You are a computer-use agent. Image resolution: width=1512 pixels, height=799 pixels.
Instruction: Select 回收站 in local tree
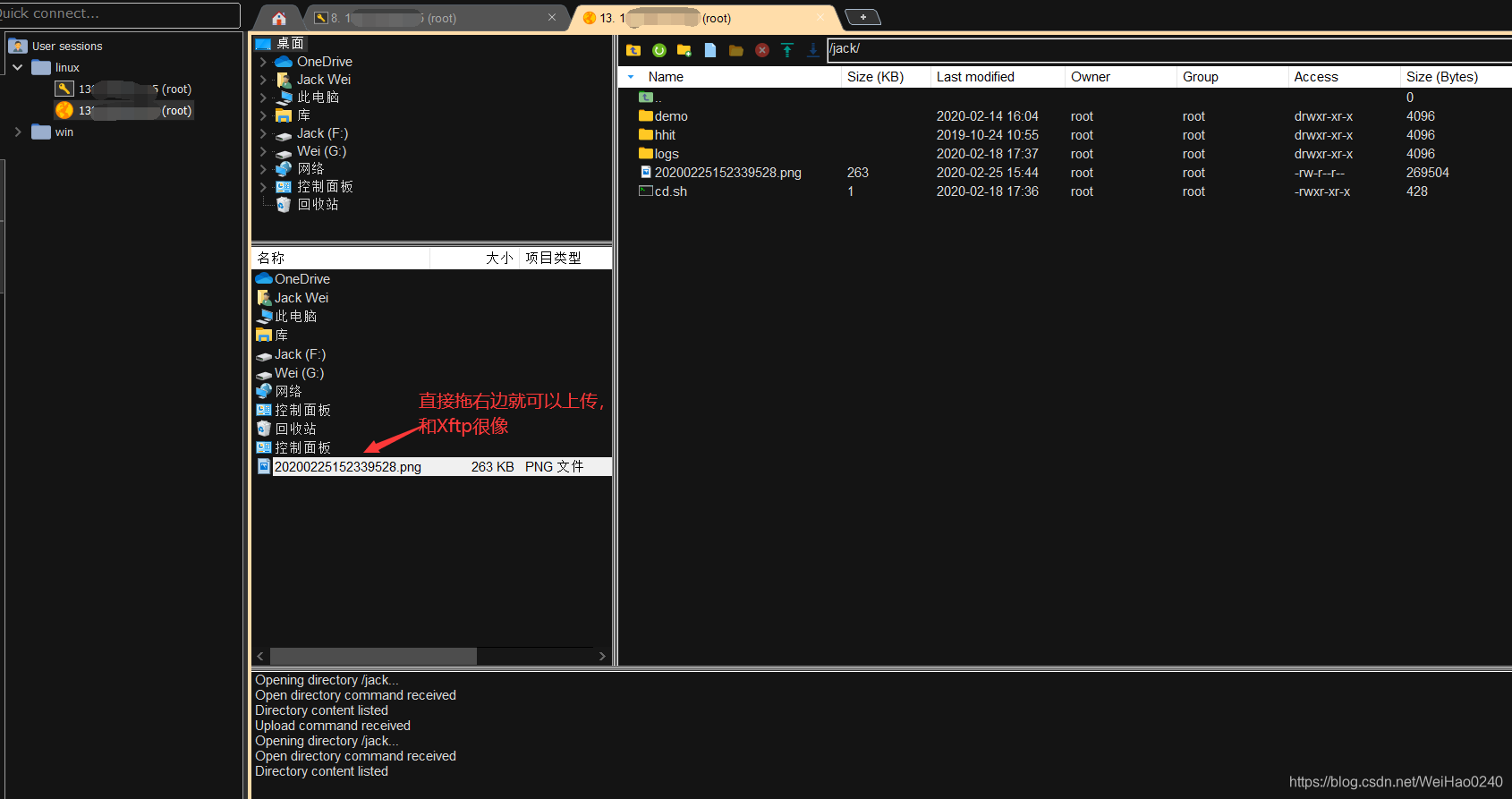click(x=308, y=204)
